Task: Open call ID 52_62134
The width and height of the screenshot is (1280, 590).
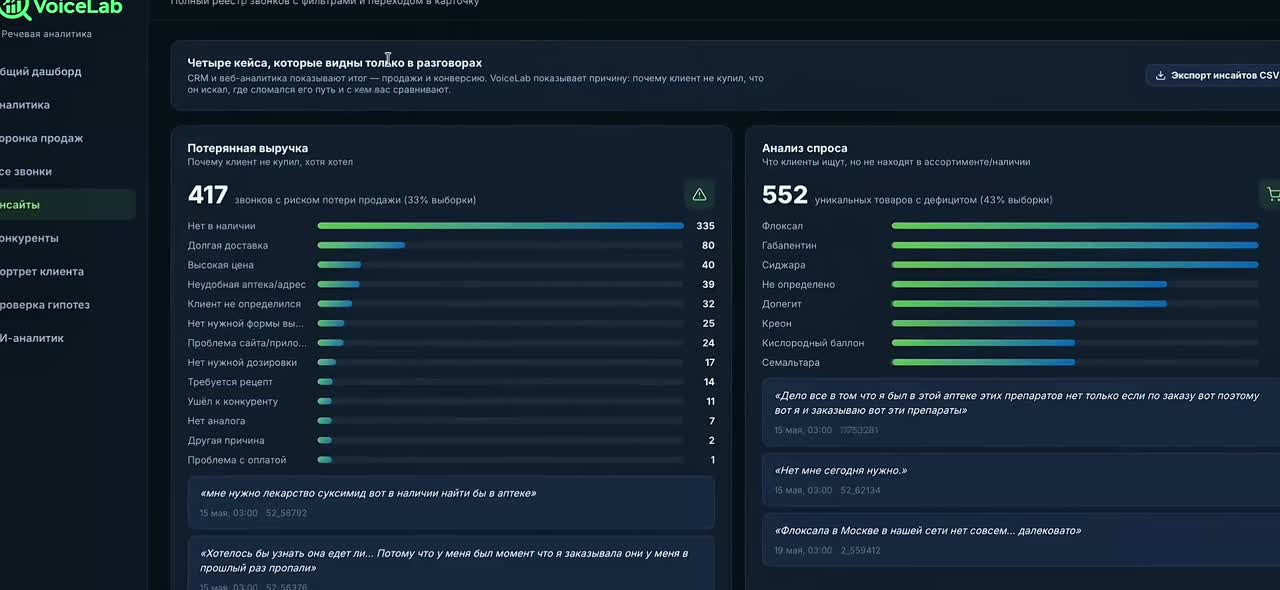Action: 860,490
